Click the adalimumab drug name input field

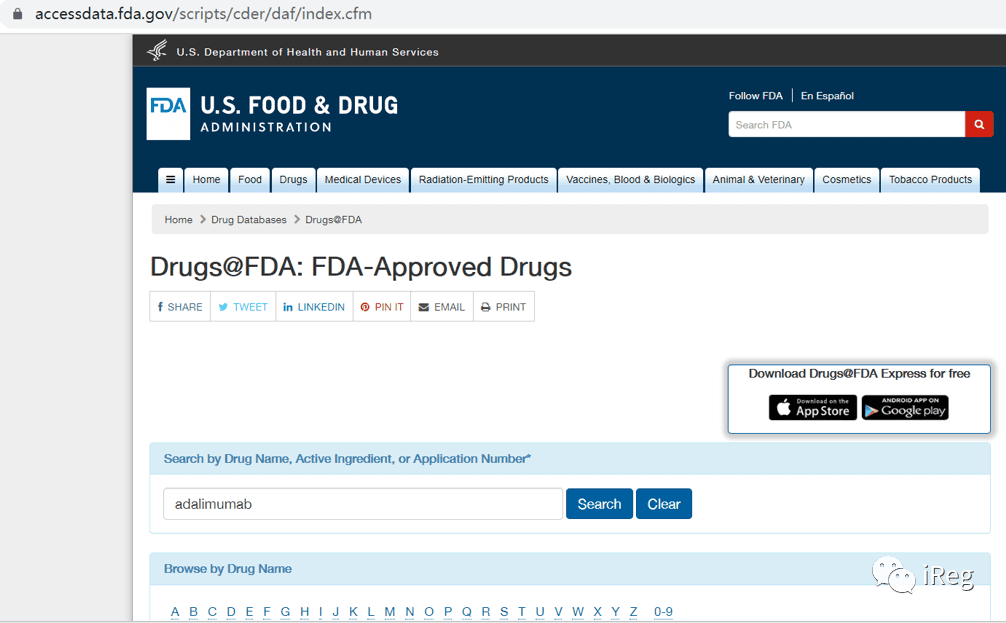[363, 504]
